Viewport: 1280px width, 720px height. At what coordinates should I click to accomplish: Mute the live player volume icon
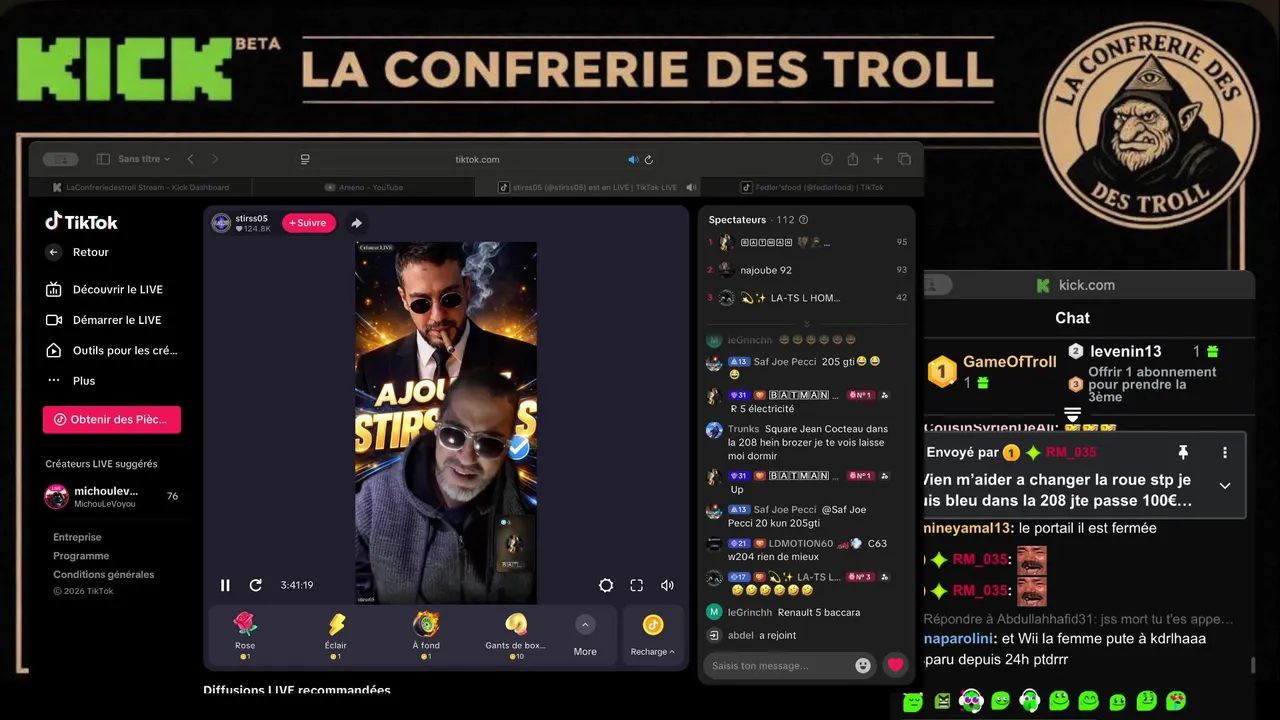point(667,585)
